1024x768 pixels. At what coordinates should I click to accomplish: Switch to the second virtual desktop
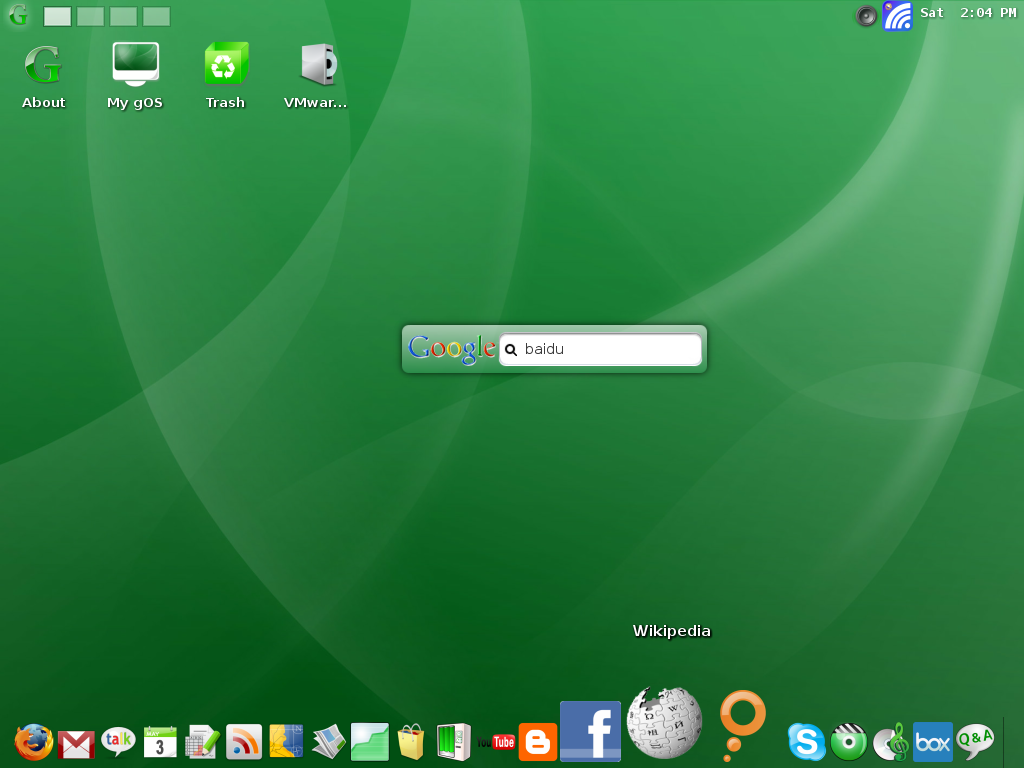[91, 16]
